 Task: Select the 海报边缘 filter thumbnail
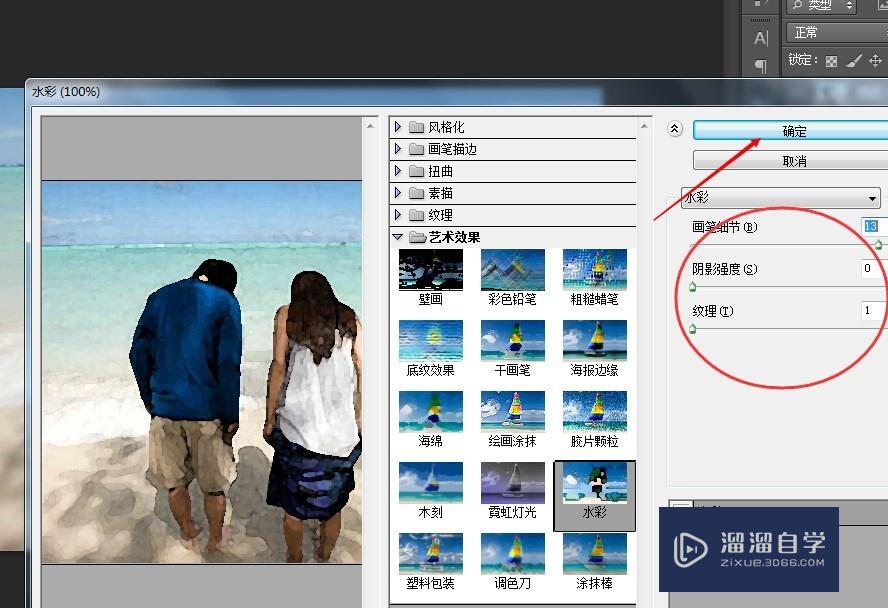(x=595, y=341)
